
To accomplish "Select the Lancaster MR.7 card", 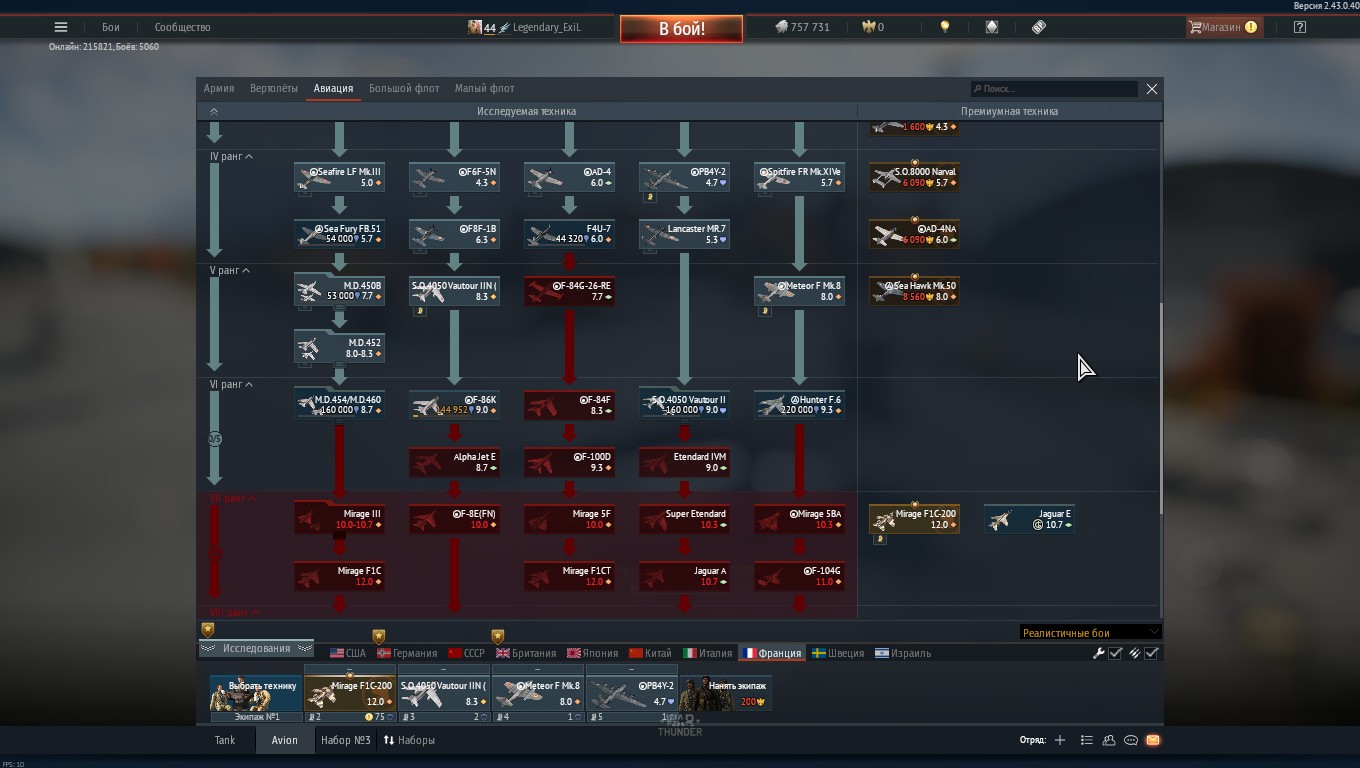I will pos(685,234).
